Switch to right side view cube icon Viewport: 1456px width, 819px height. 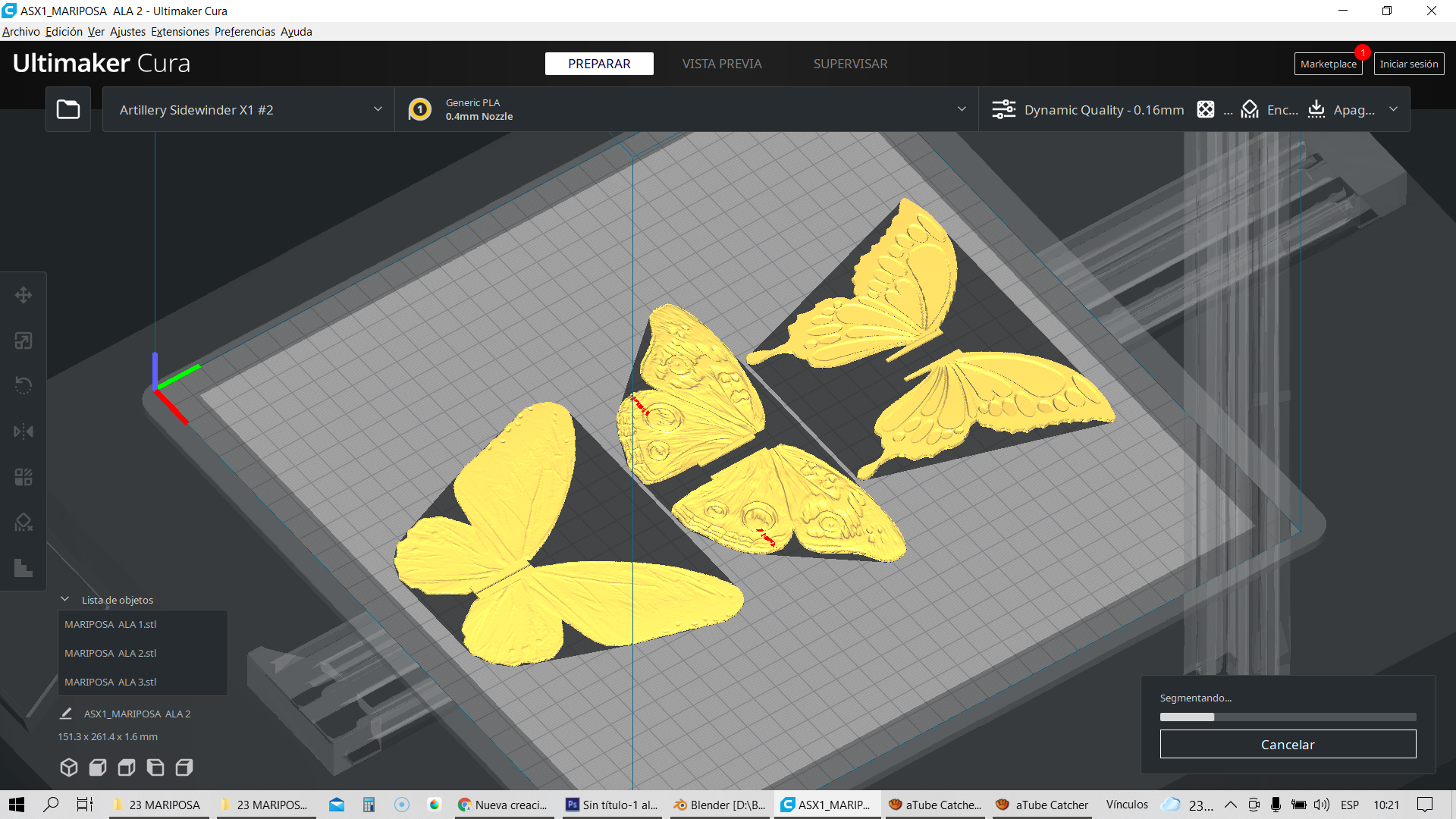pyautogui.click(x=184, y=767)
